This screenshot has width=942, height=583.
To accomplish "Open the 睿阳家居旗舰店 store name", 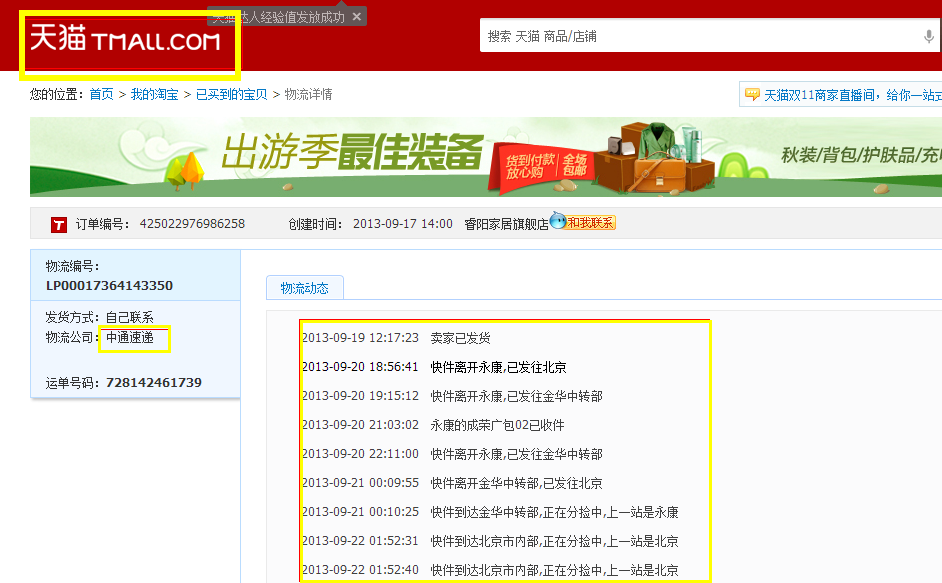I will (506, 224).
